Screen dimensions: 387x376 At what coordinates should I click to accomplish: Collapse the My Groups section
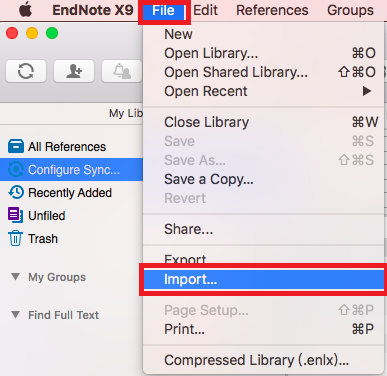pos(15,277)
